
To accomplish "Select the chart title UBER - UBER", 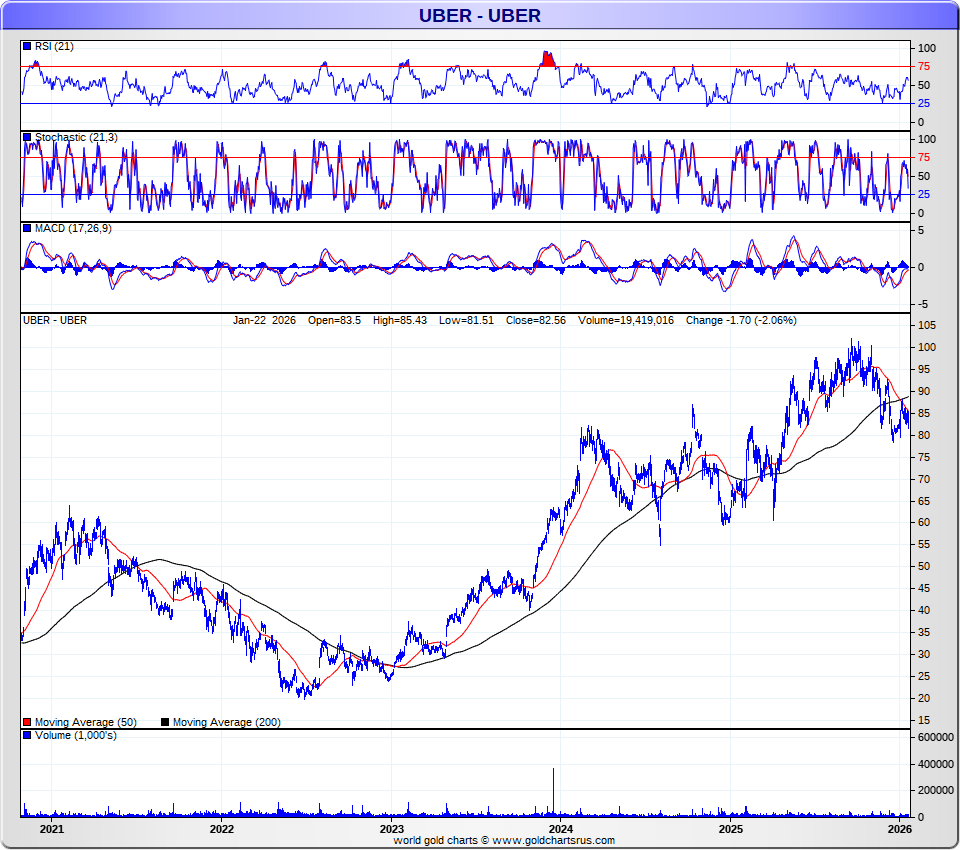I will tap(479, 15).
